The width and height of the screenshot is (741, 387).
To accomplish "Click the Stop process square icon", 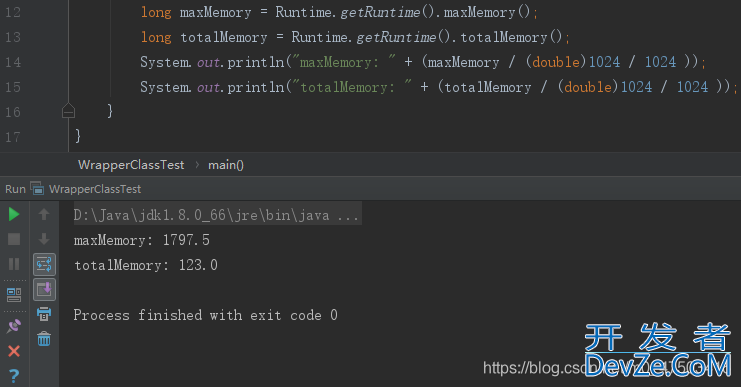I will [x=14, y=239].
